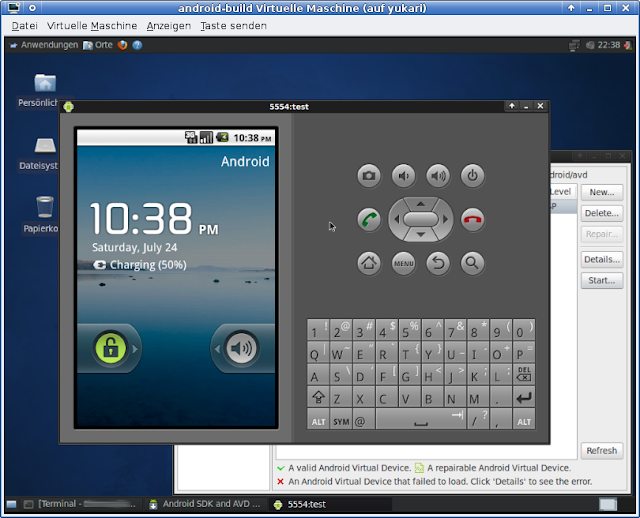Click the @ key on emulator keyboard
This screenshot has width=640, height=518.
pos(364,420)
